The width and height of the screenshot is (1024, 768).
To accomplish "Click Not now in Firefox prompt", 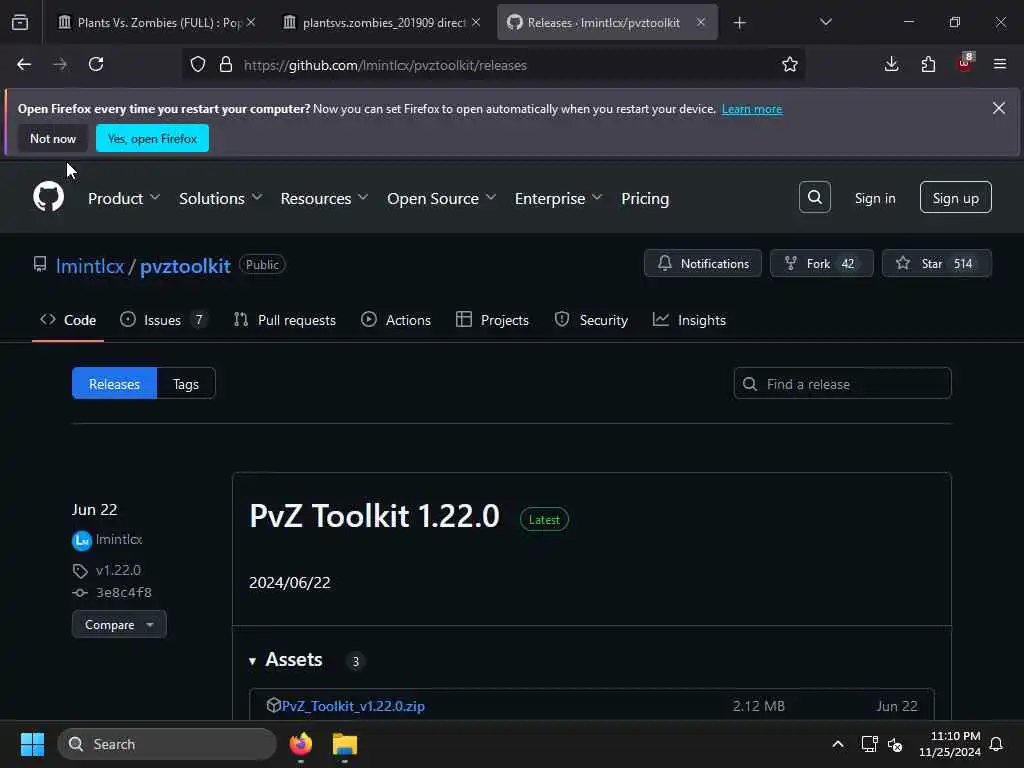I will coord(53,138).
